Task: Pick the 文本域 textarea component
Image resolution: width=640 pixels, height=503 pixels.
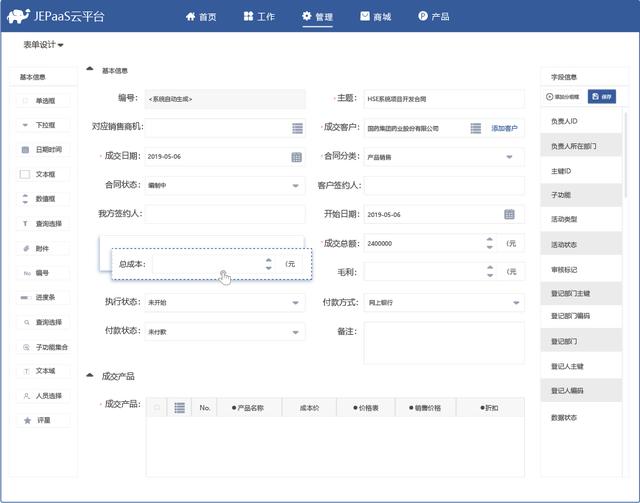Action: pyautogui.click(x=43, y=371)
